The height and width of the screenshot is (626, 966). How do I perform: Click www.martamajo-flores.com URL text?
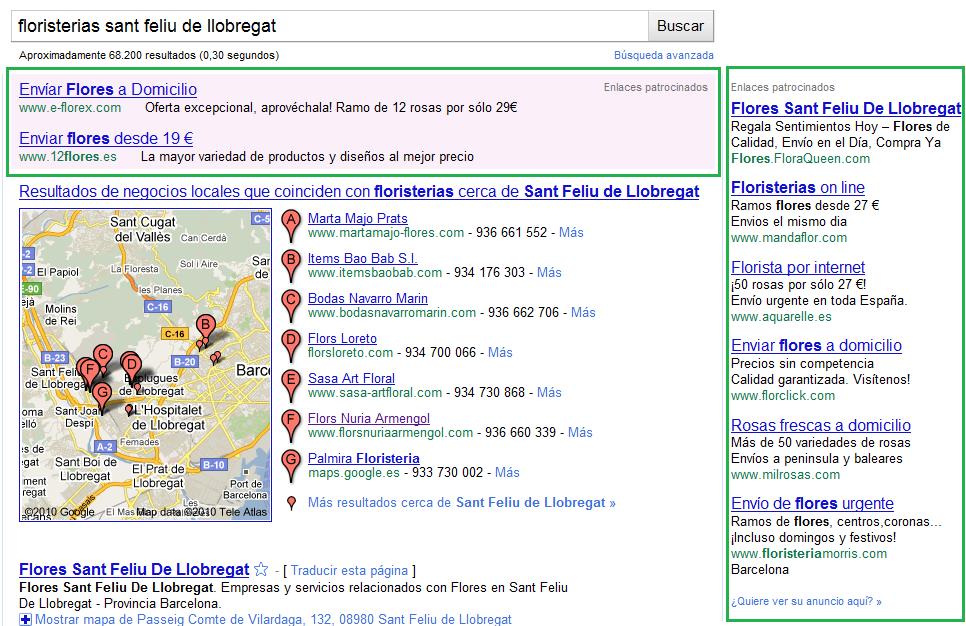point(386,232)
